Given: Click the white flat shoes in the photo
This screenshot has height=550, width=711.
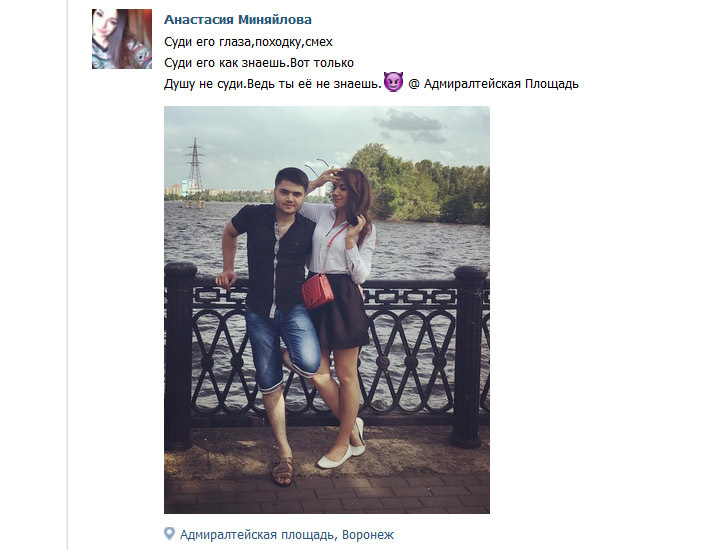Looking at the screenshot, I should pyautogui.click(x=342, y=447).
